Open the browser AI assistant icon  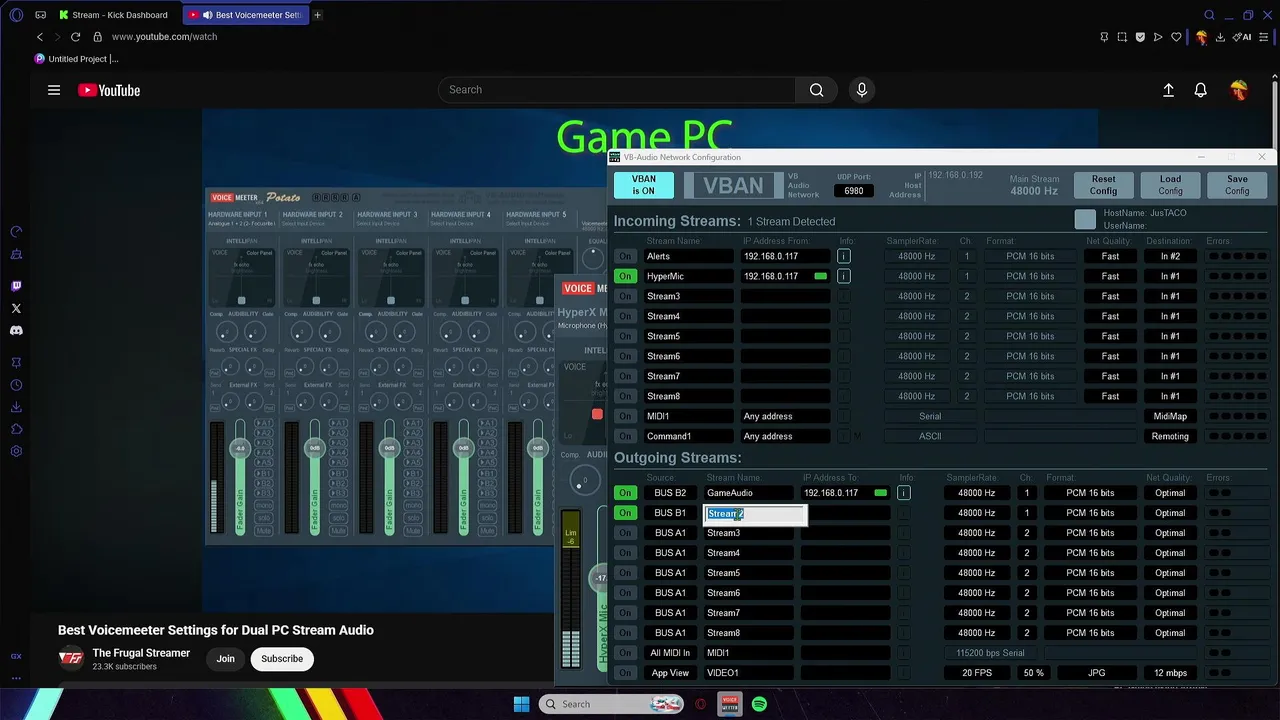(x=1244, y=37)
